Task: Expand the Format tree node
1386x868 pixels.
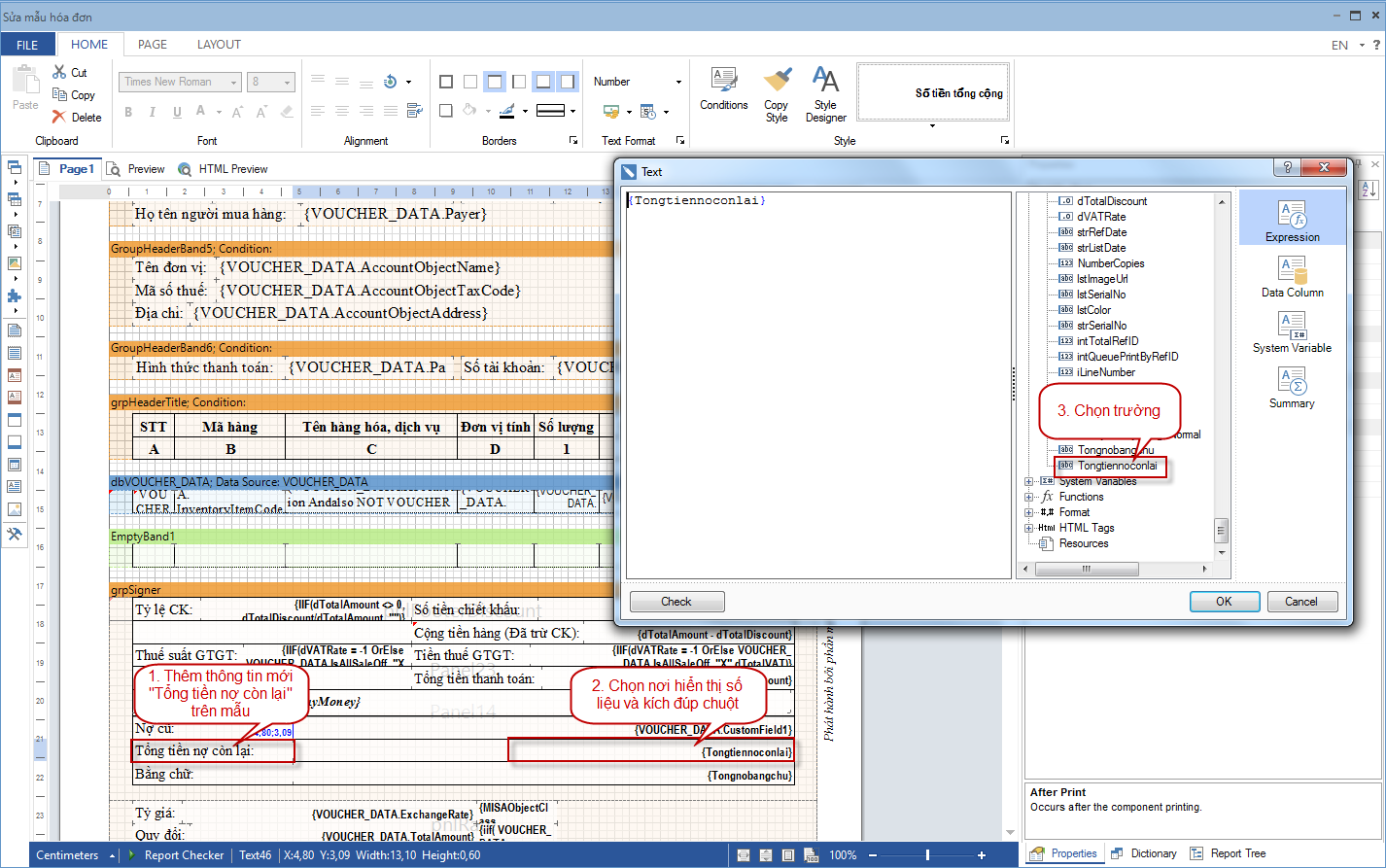Action: [1028, 512]
